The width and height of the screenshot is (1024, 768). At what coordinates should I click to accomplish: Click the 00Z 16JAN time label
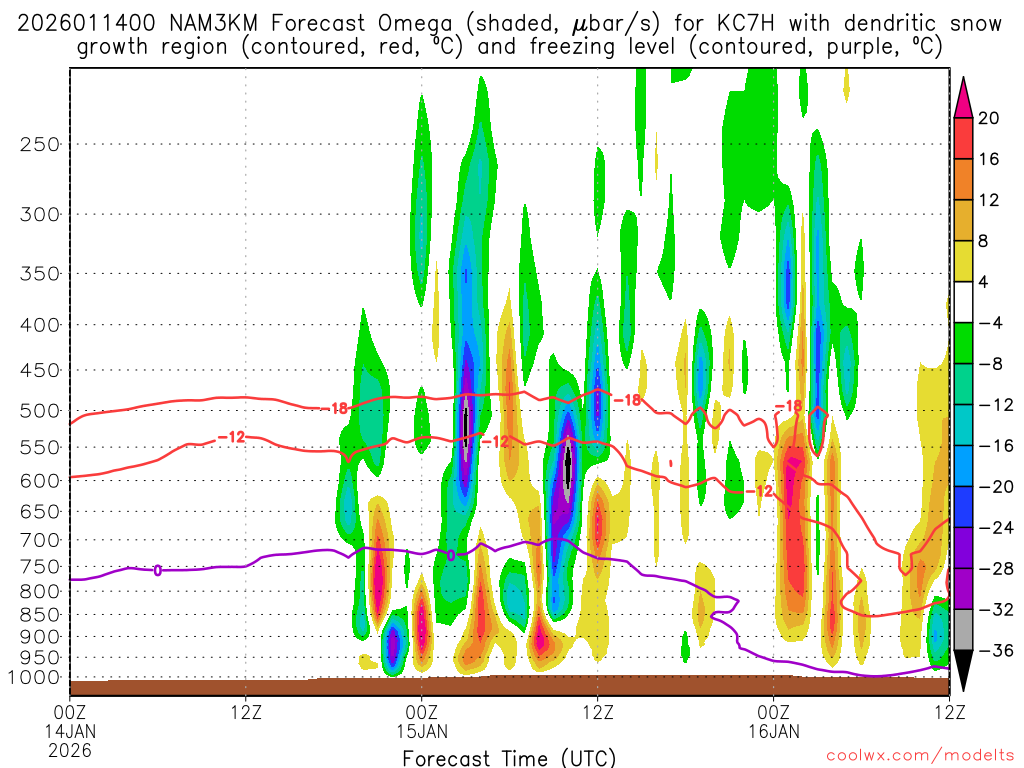pos(774,721)
